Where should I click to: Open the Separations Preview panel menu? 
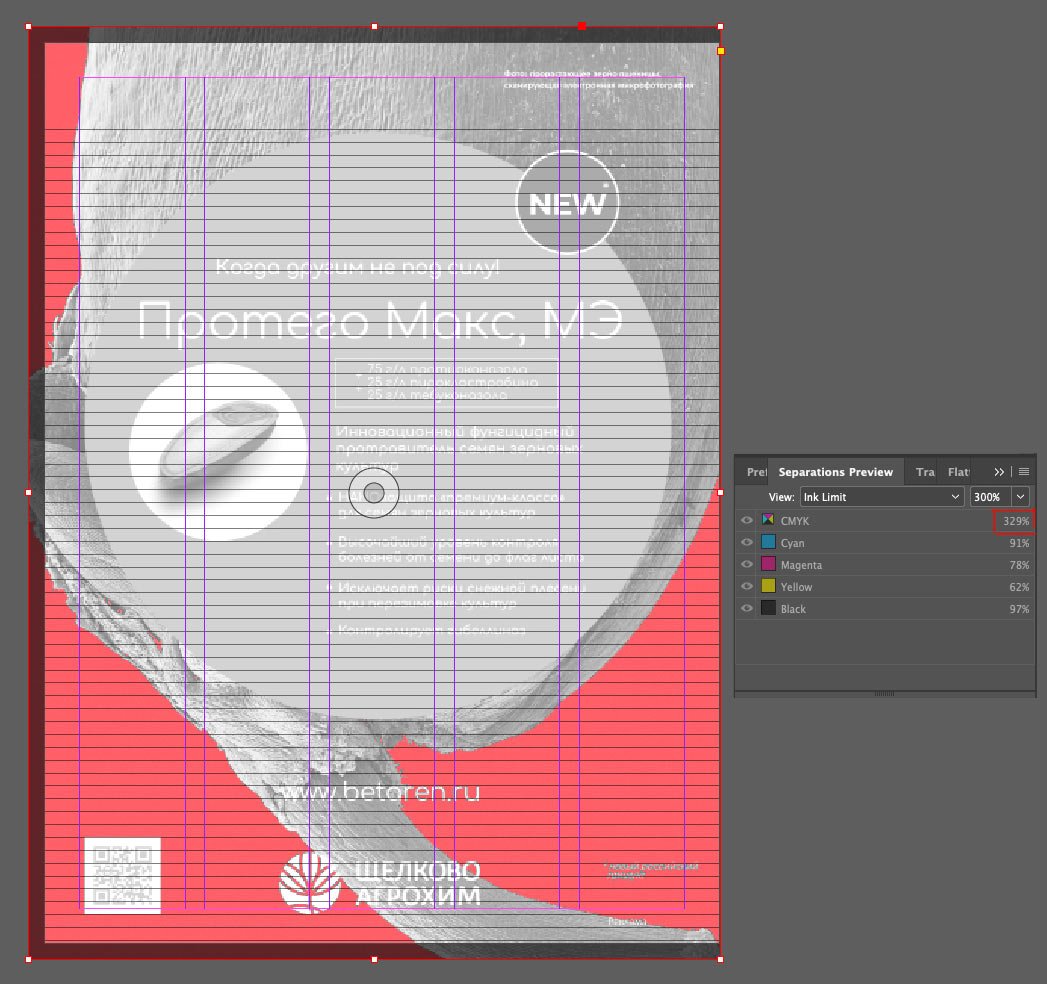coord(1024,472)
